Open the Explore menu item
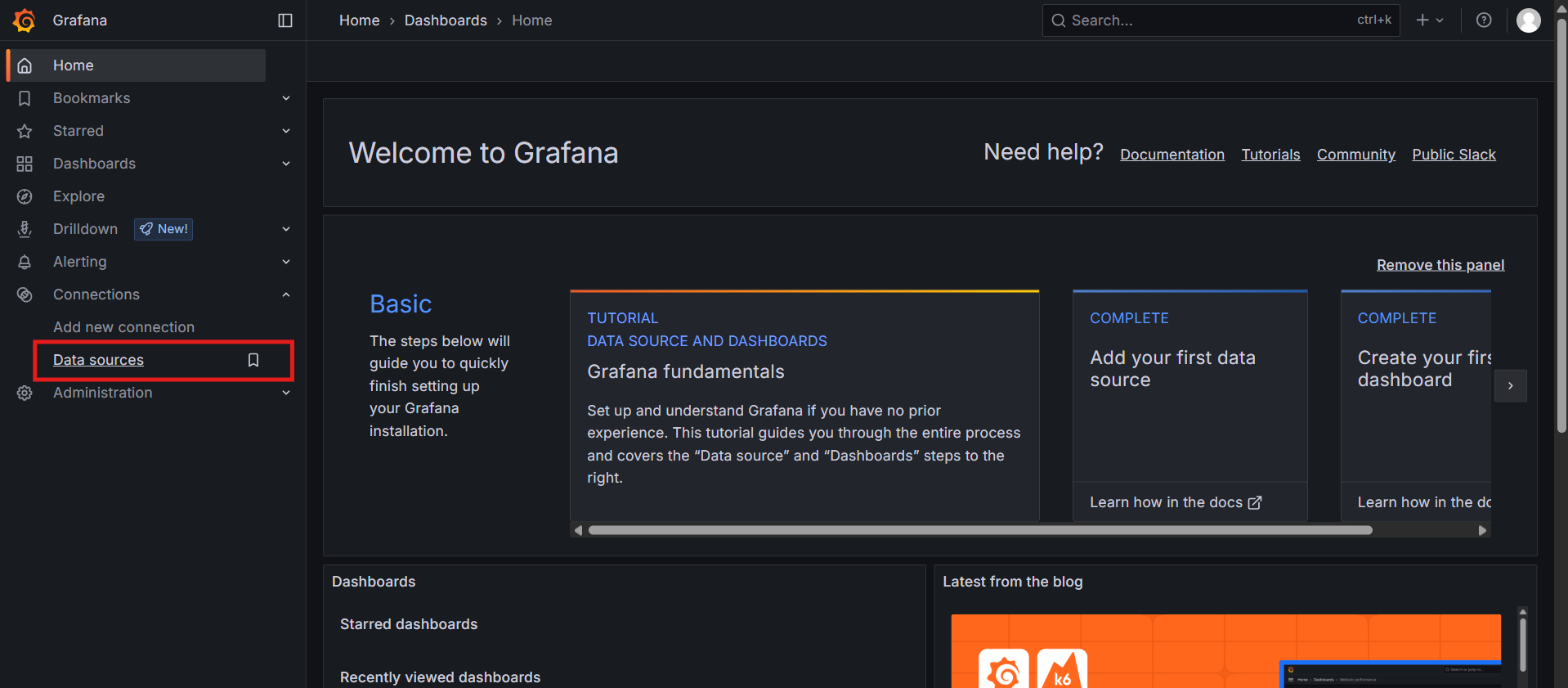This screenshot has height=688, width=1568. click(x=78, y=196)
